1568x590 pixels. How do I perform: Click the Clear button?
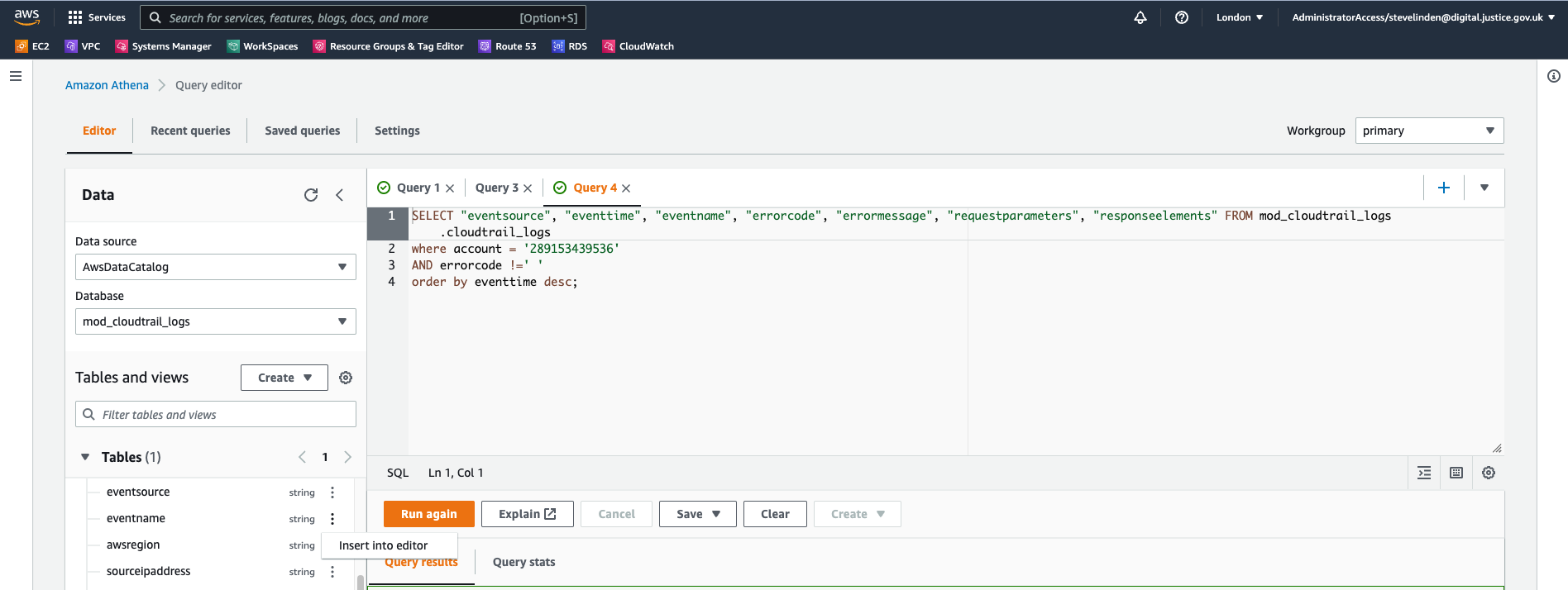click(x=775, y=514)
